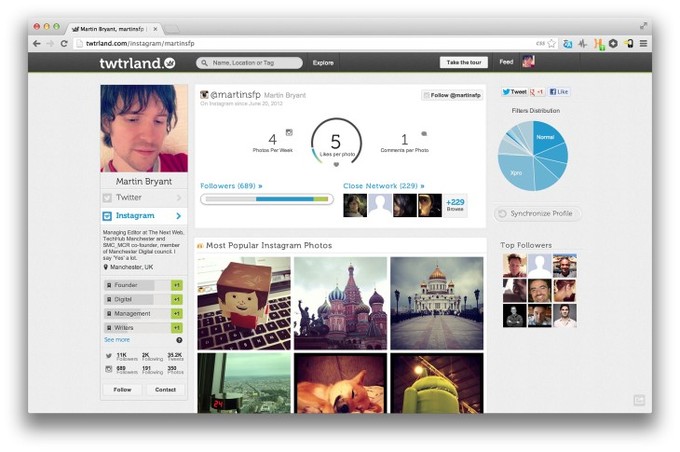680x452 pixels.
Task: Endorse the Digital skill with +1
Action: click(x=177, y=299)
